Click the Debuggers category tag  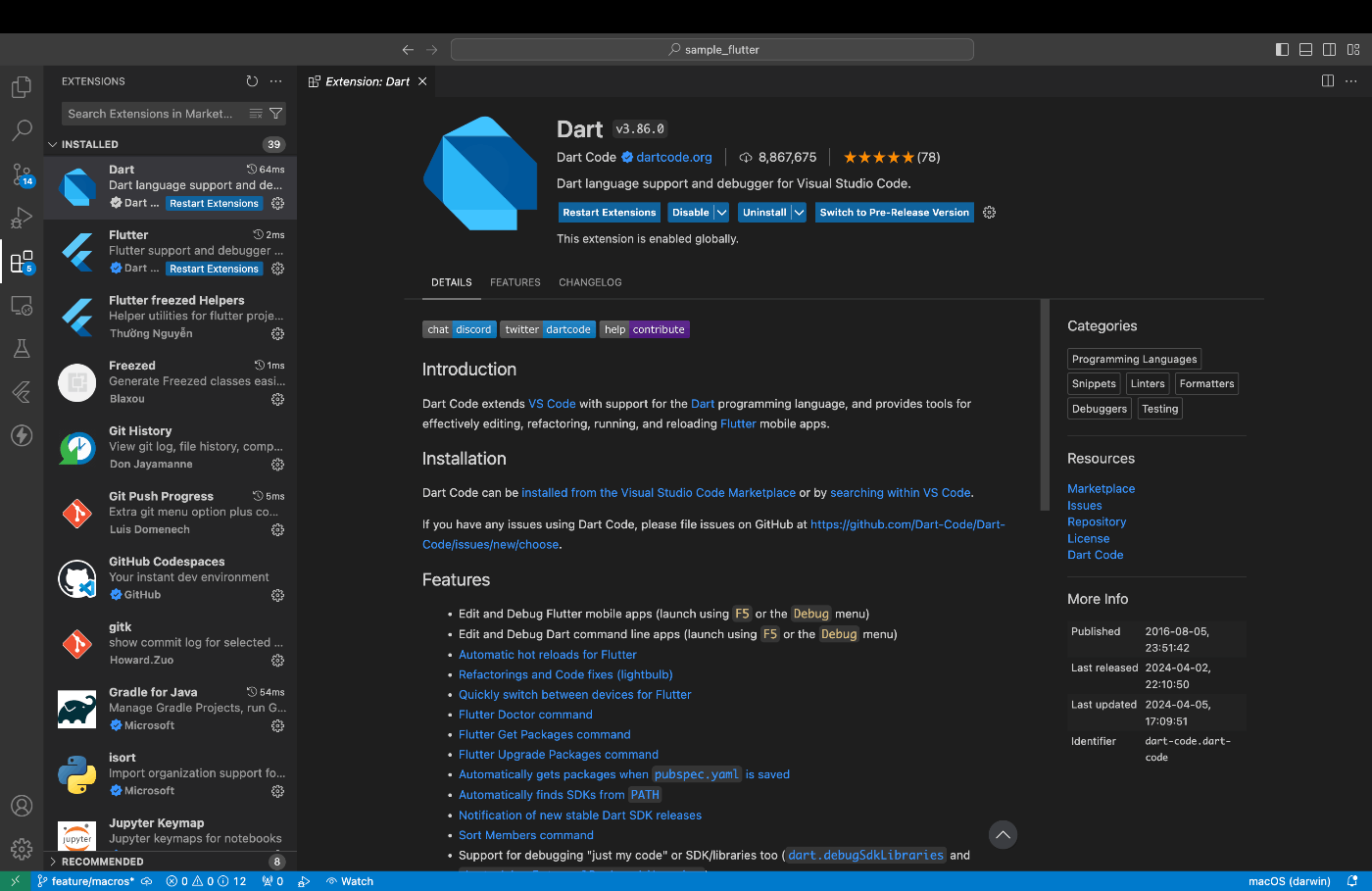(1100, 409)
